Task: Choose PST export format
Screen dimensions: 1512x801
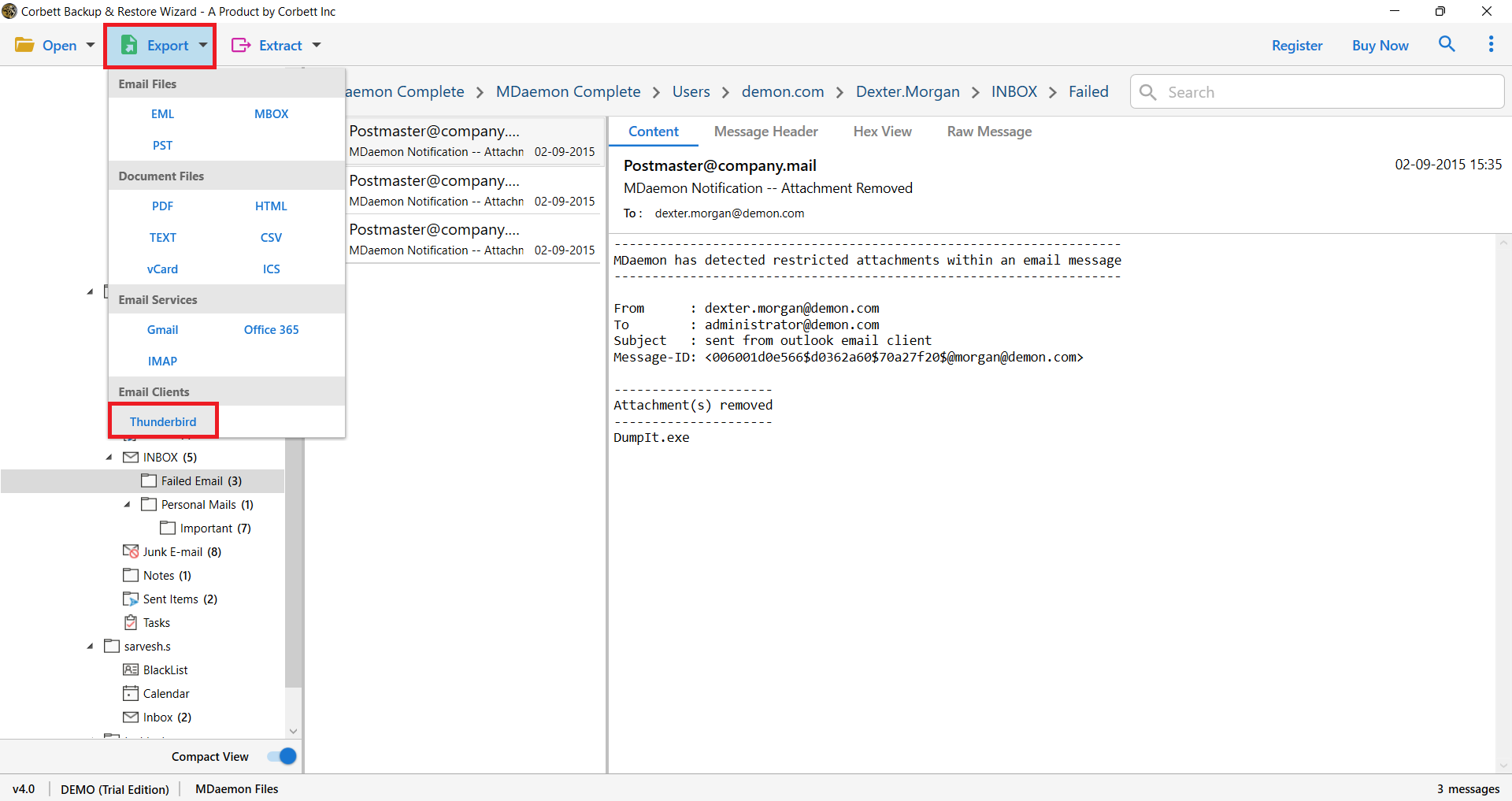Action: 162,145
